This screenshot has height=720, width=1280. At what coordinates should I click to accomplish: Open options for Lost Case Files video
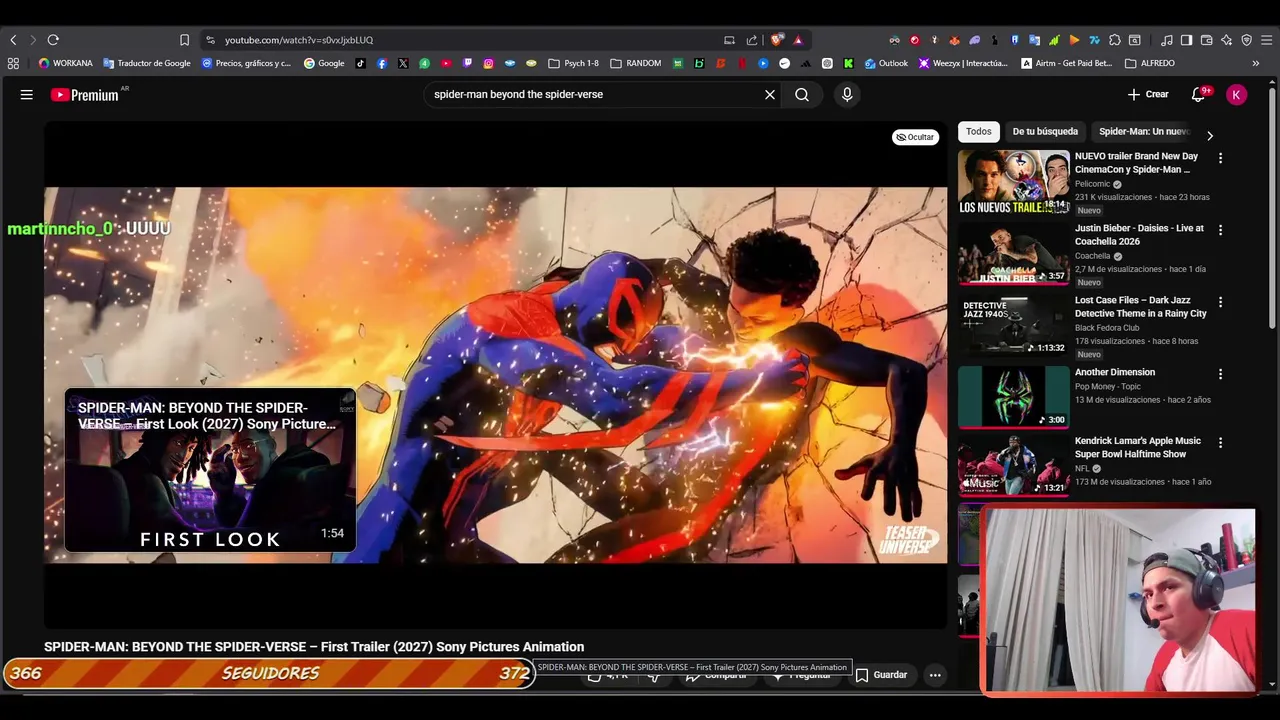pos(1220,302)
